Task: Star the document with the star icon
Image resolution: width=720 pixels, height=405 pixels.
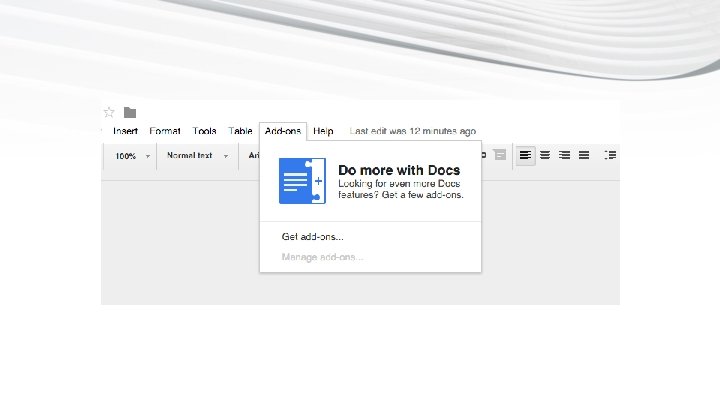Action: coord(109,112)
